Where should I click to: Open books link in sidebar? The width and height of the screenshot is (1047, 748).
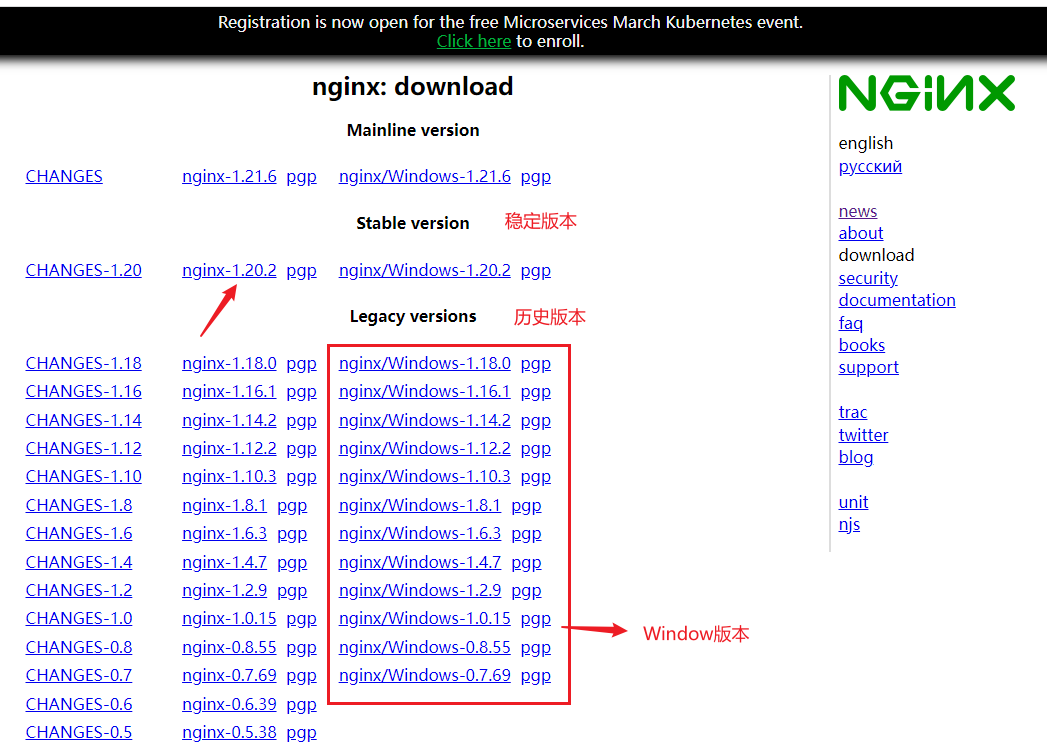point(861,345)
